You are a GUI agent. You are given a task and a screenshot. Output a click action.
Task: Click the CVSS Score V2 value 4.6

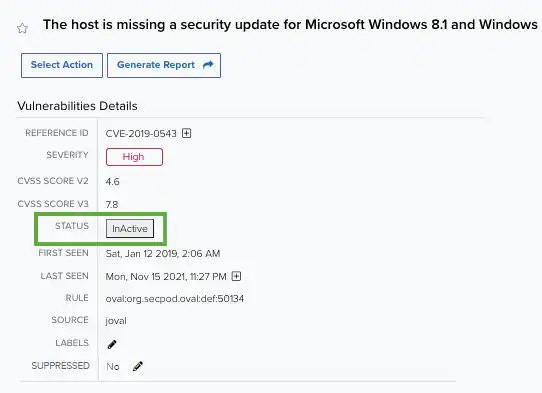coord(113,181)
